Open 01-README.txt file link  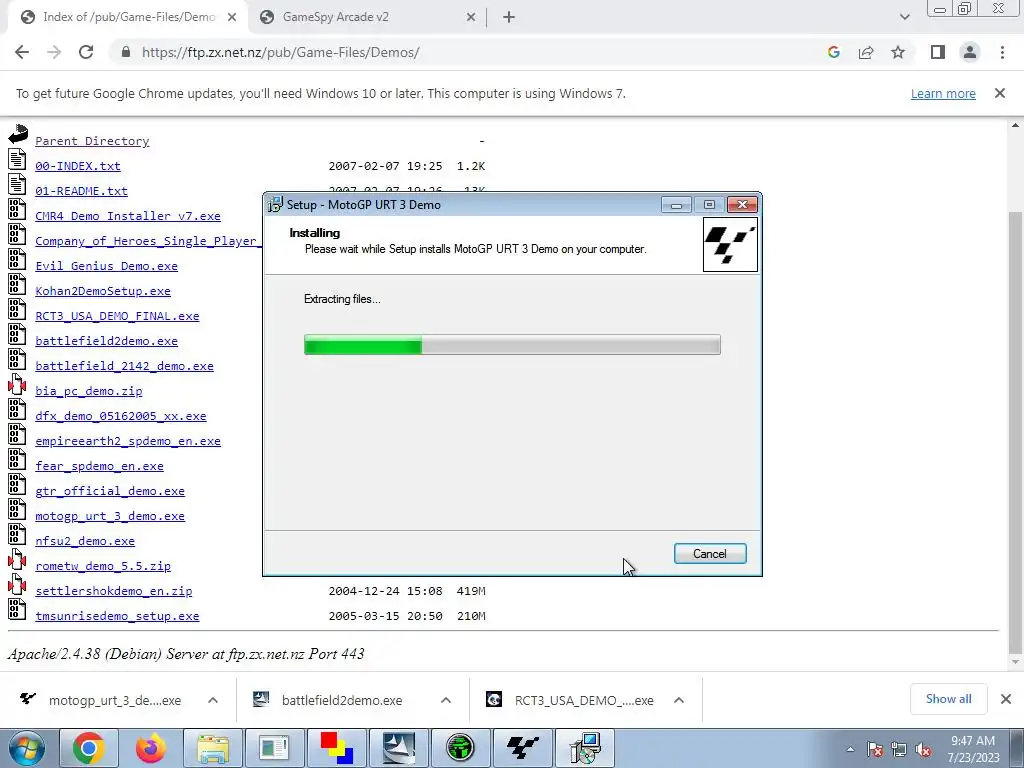pos(82,191)
